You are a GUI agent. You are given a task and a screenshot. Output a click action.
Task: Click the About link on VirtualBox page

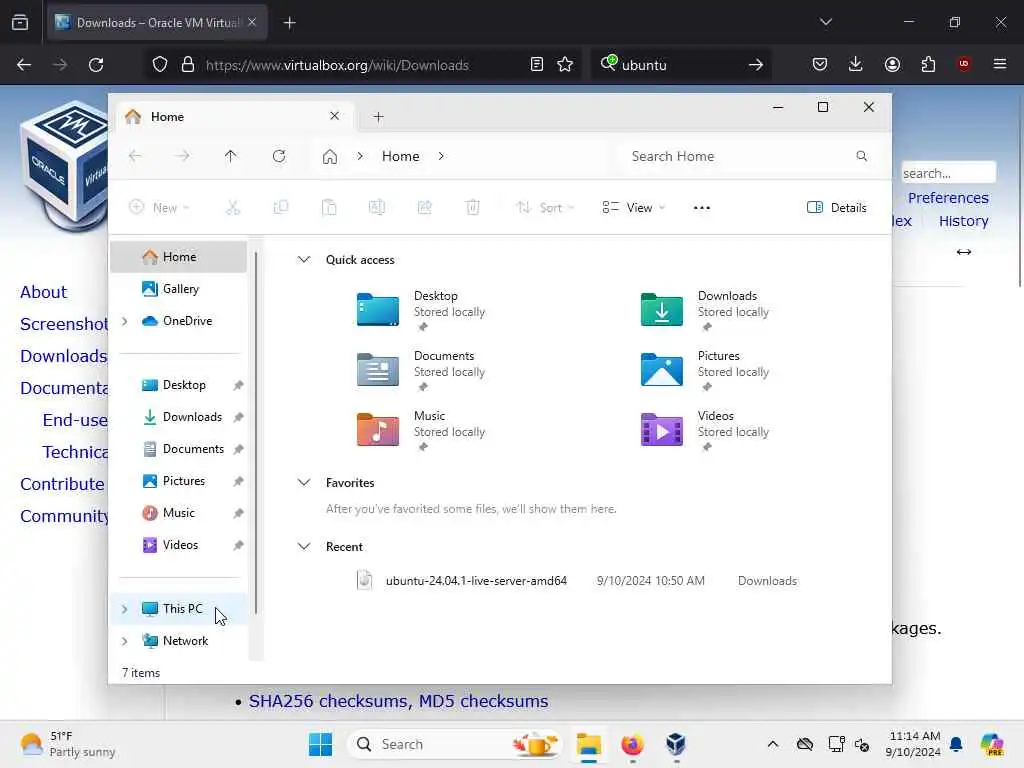point(43,292)
